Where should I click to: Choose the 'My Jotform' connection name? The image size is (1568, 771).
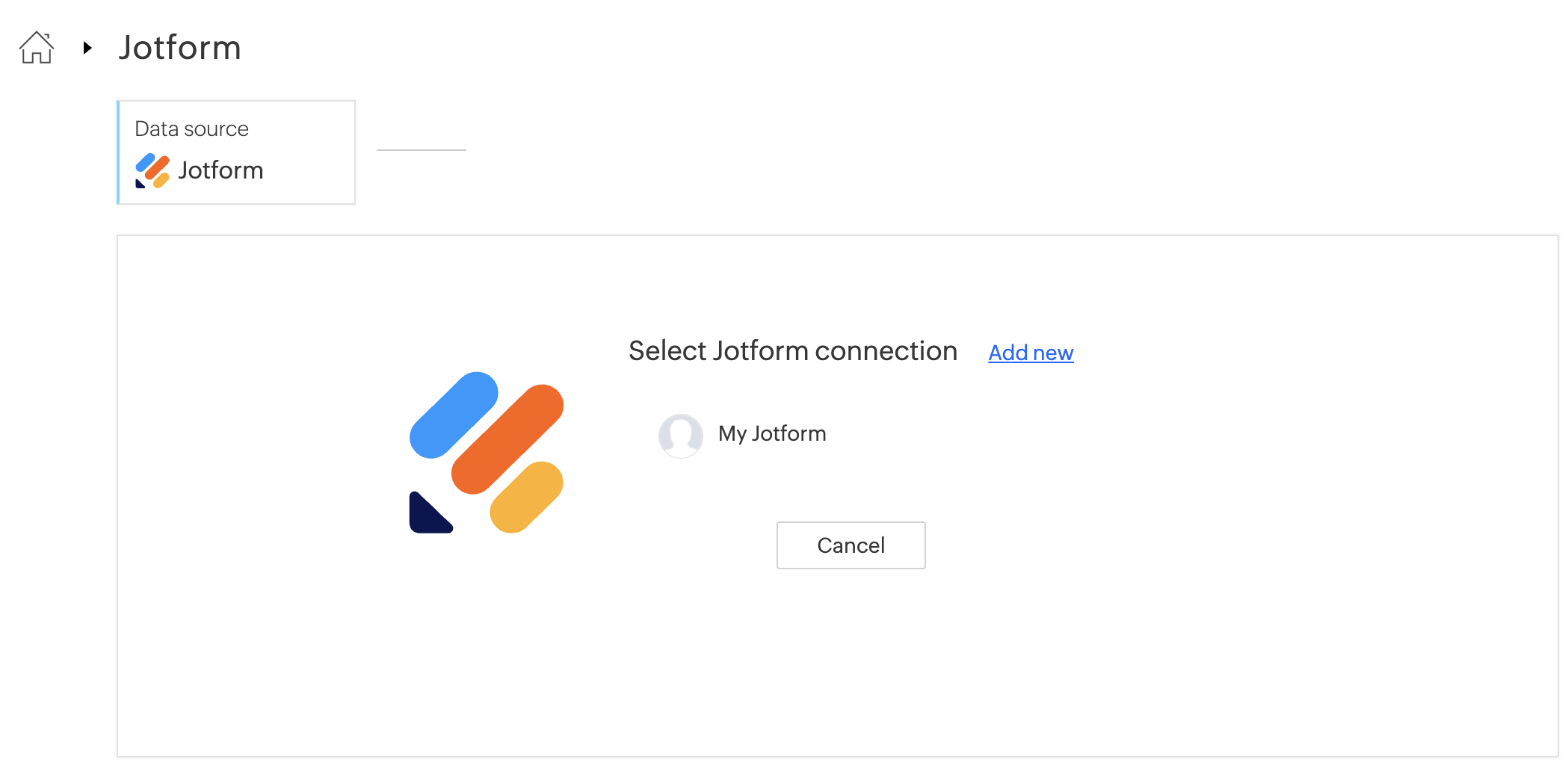point(772,433)
